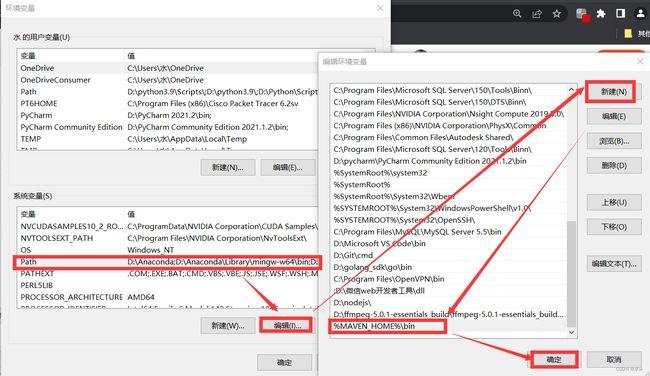Screen dimensions: 650x376
Task: Select the OS system variable row
Action: [168, 250]
